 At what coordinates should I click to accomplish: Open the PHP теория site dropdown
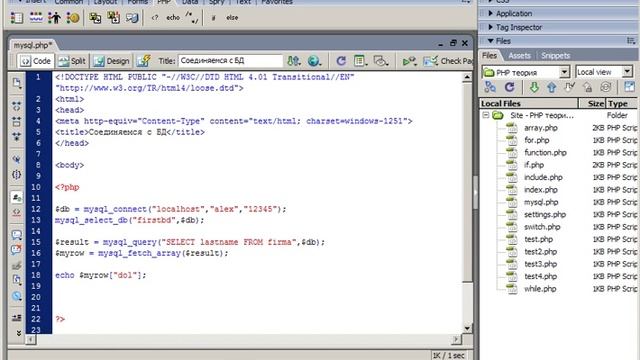click(x=564, y=72)
